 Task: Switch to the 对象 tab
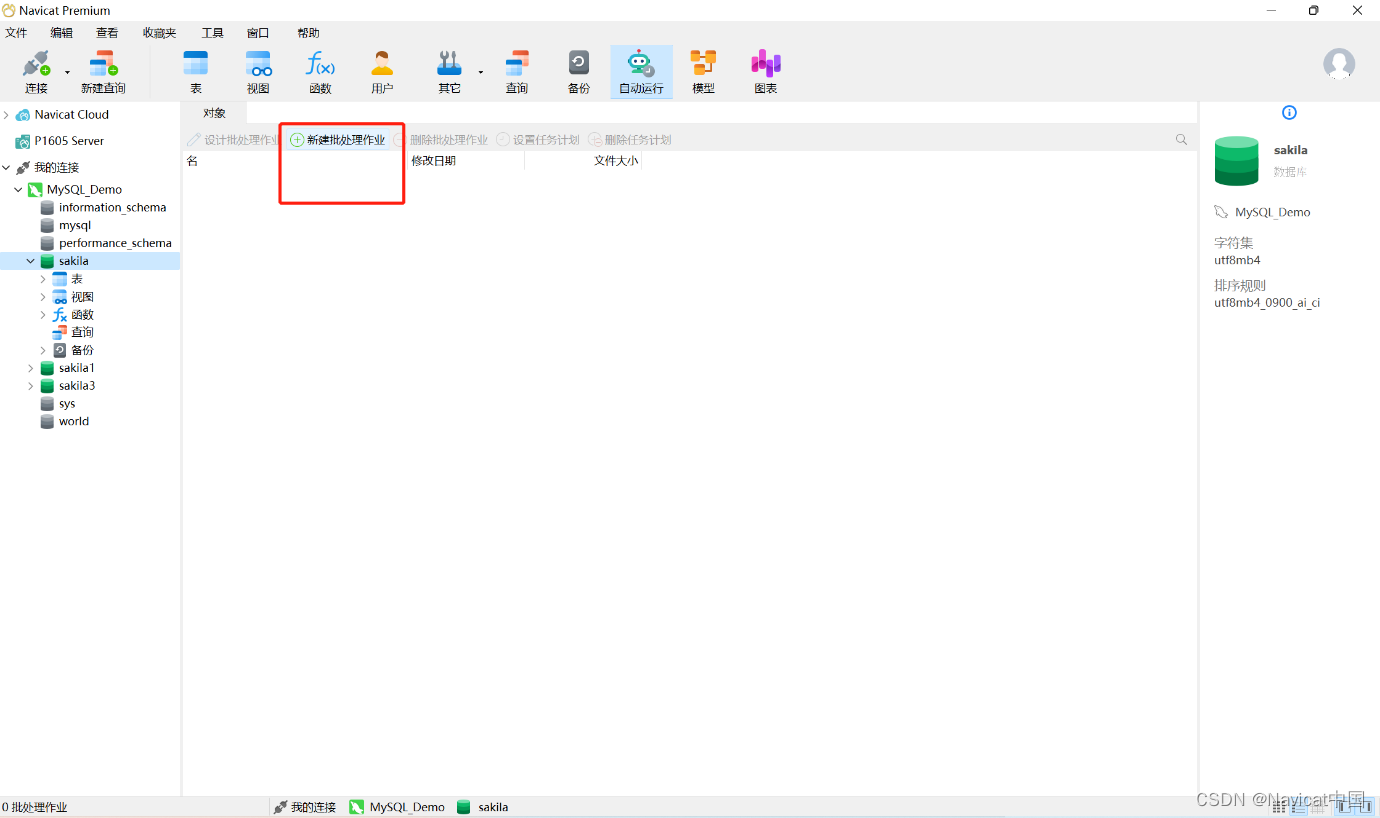(x=215, y=113)
